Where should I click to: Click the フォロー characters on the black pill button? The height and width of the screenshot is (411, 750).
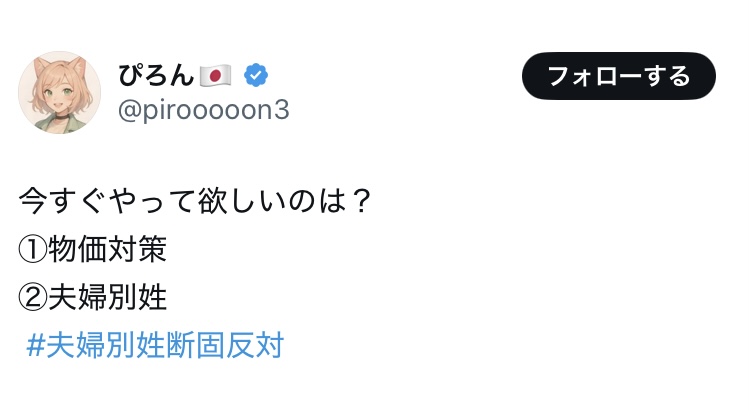pos(595,76)
